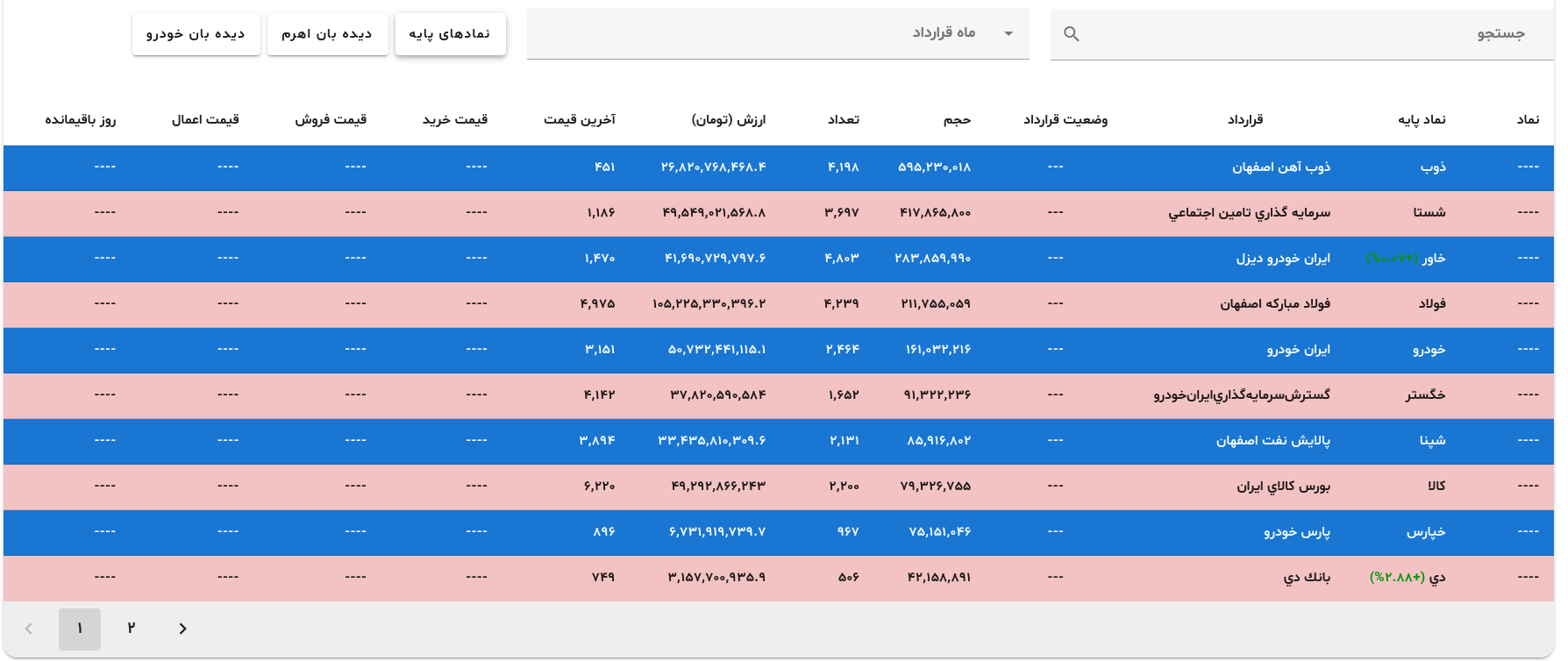The width and height of the screenshot is (1568, 661).
Task: Open the ماه قرارداد dropdown arrow
Action: (x=1009, y=33)
